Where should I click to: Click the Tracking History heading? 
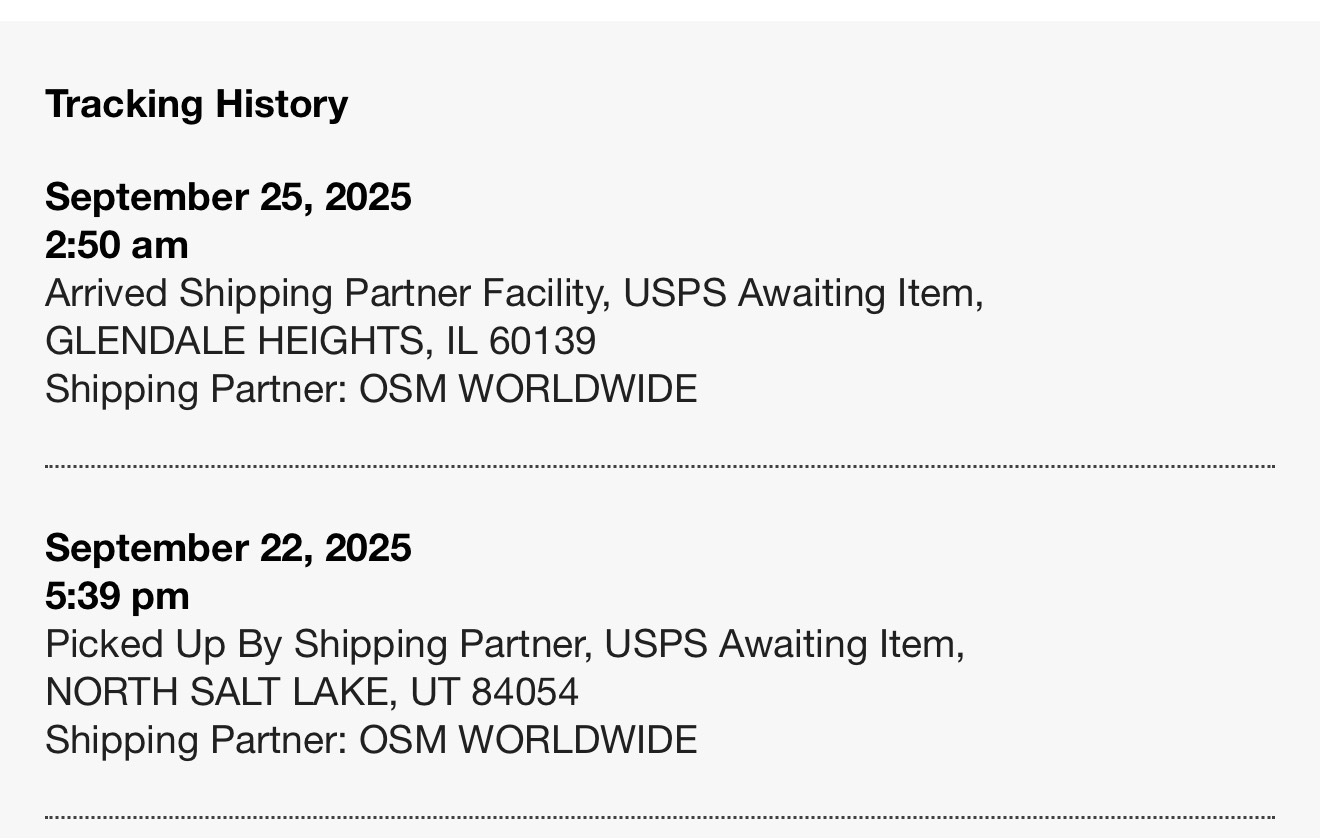[196, 104]
